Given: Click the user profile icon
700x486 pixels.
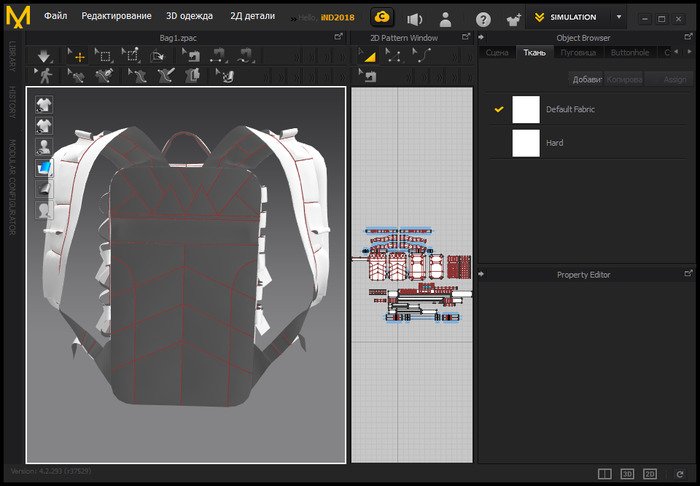Looking at the screenshot, I should tap(446, 18).
